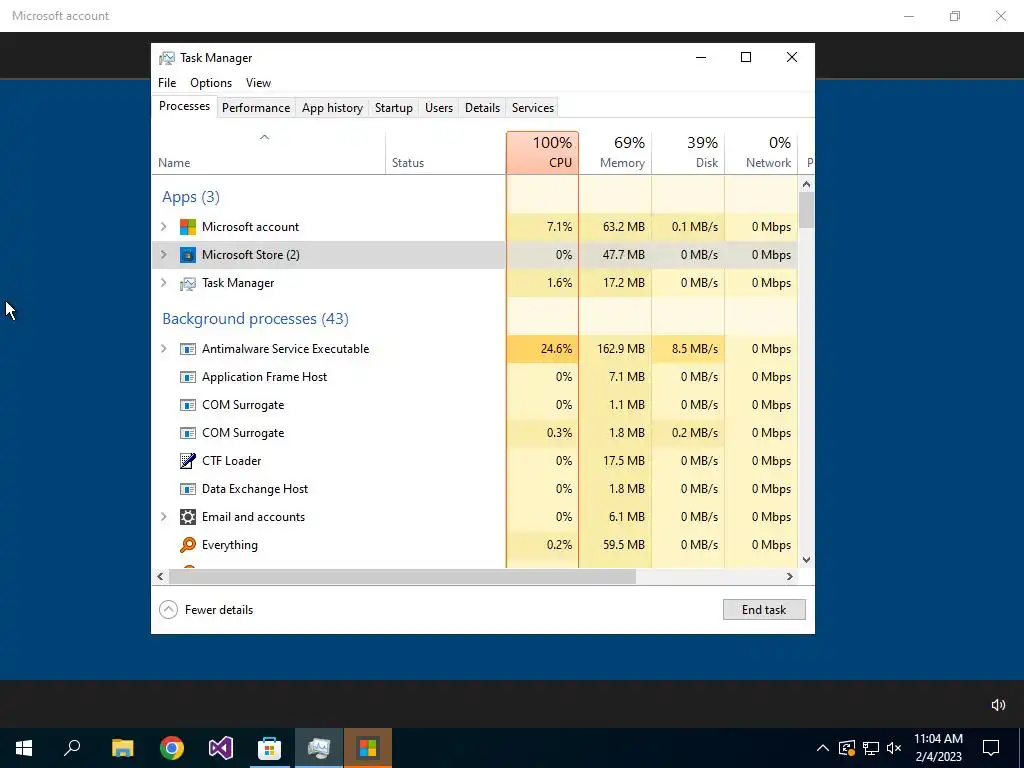Click the Task Manager title bar icon
Screen dimensions: 1024x768
point(167,58)
